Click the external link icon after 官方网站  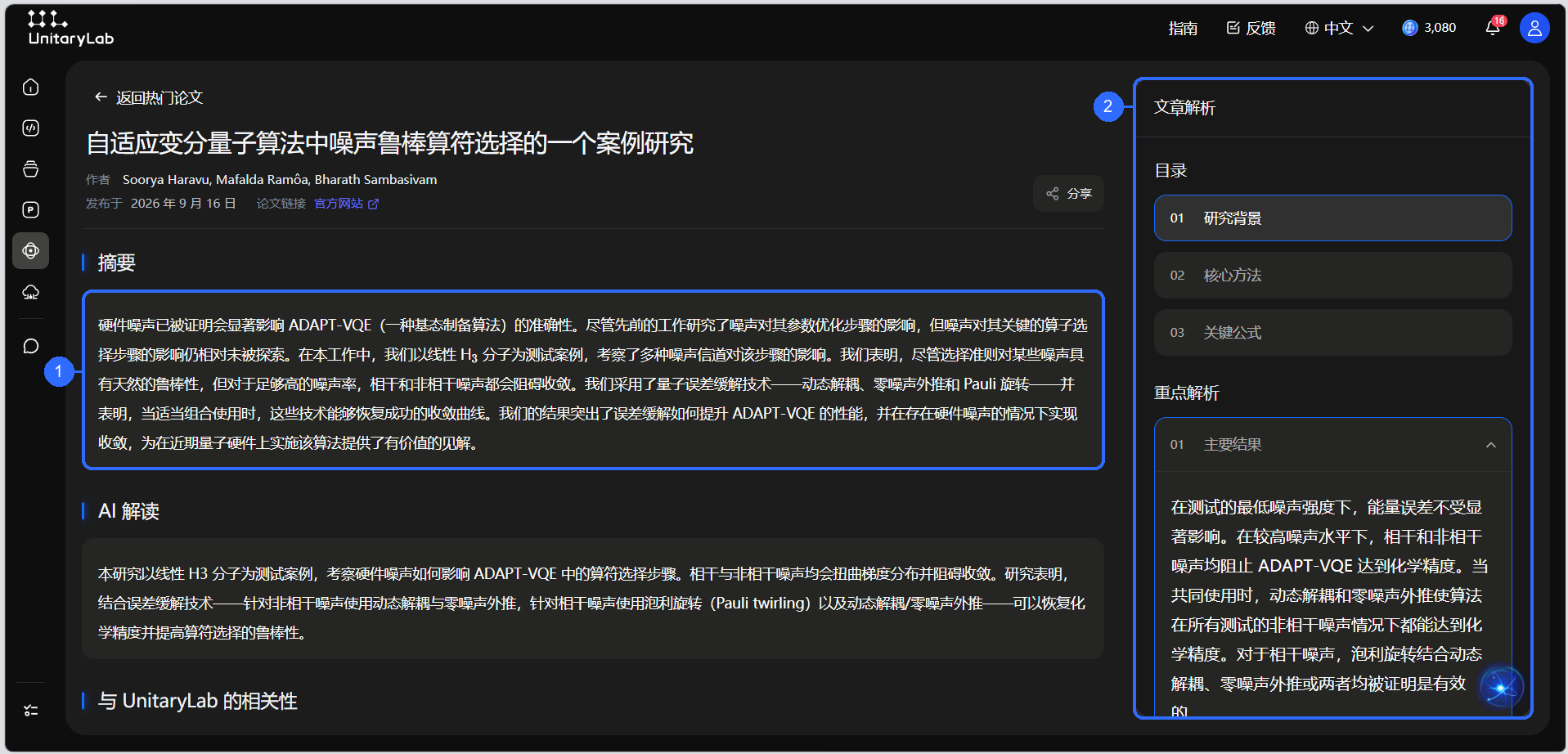coord(374,204)
